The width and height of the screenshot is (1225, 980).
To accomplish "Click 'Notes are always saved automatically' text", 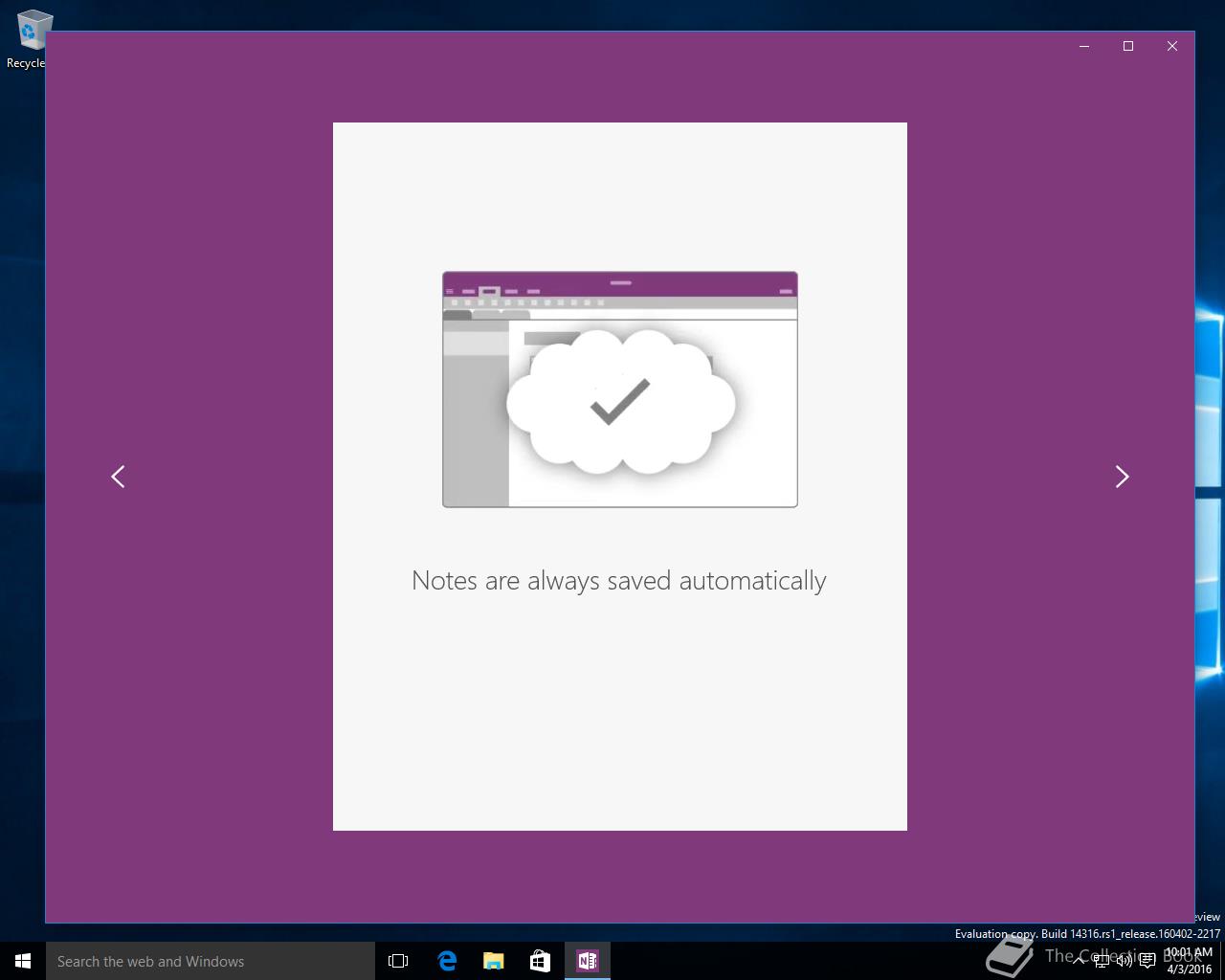I will 619,581.
